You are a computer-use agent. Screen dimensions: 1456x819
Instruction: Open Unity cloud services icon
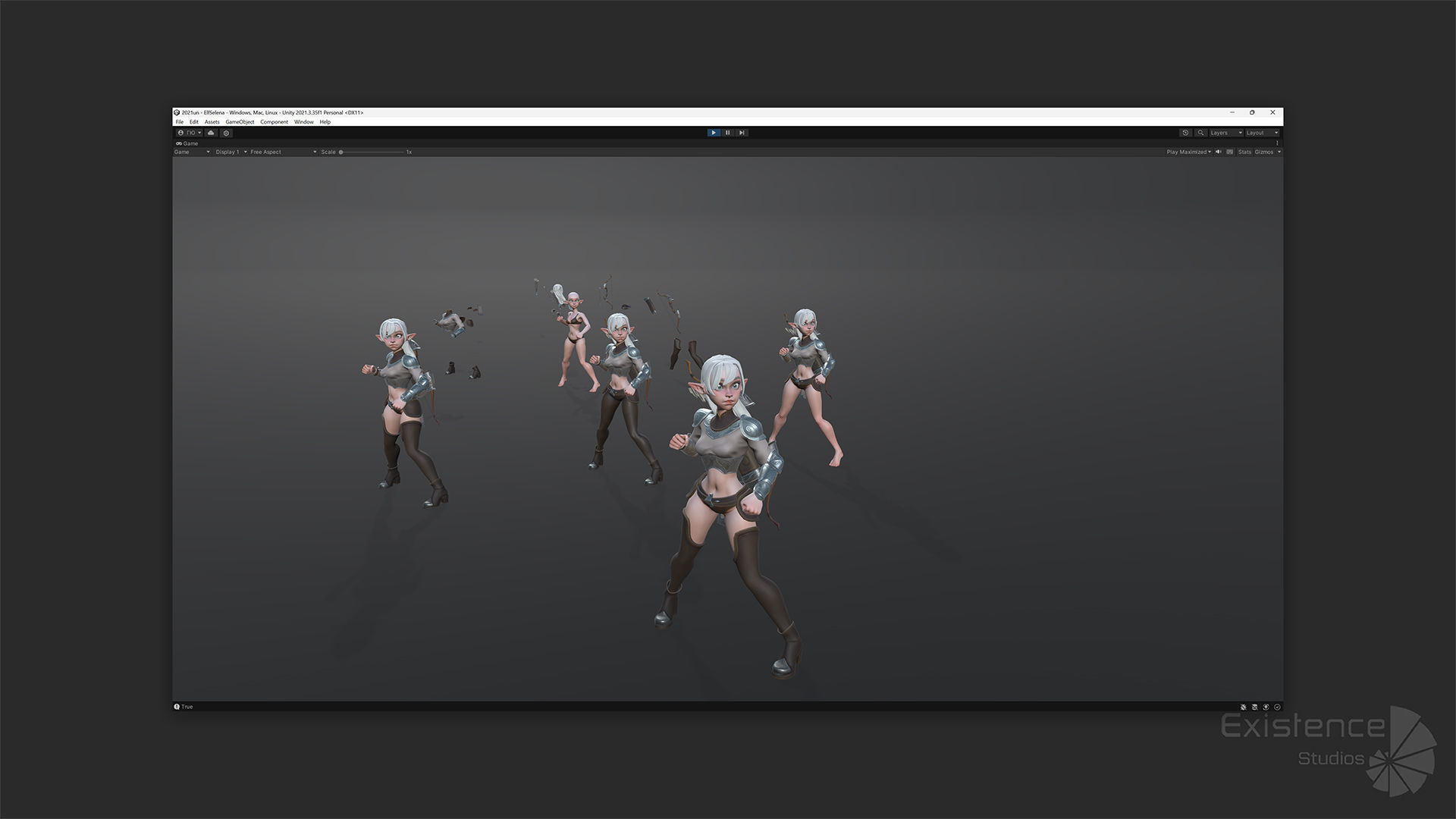pos(211,133)
